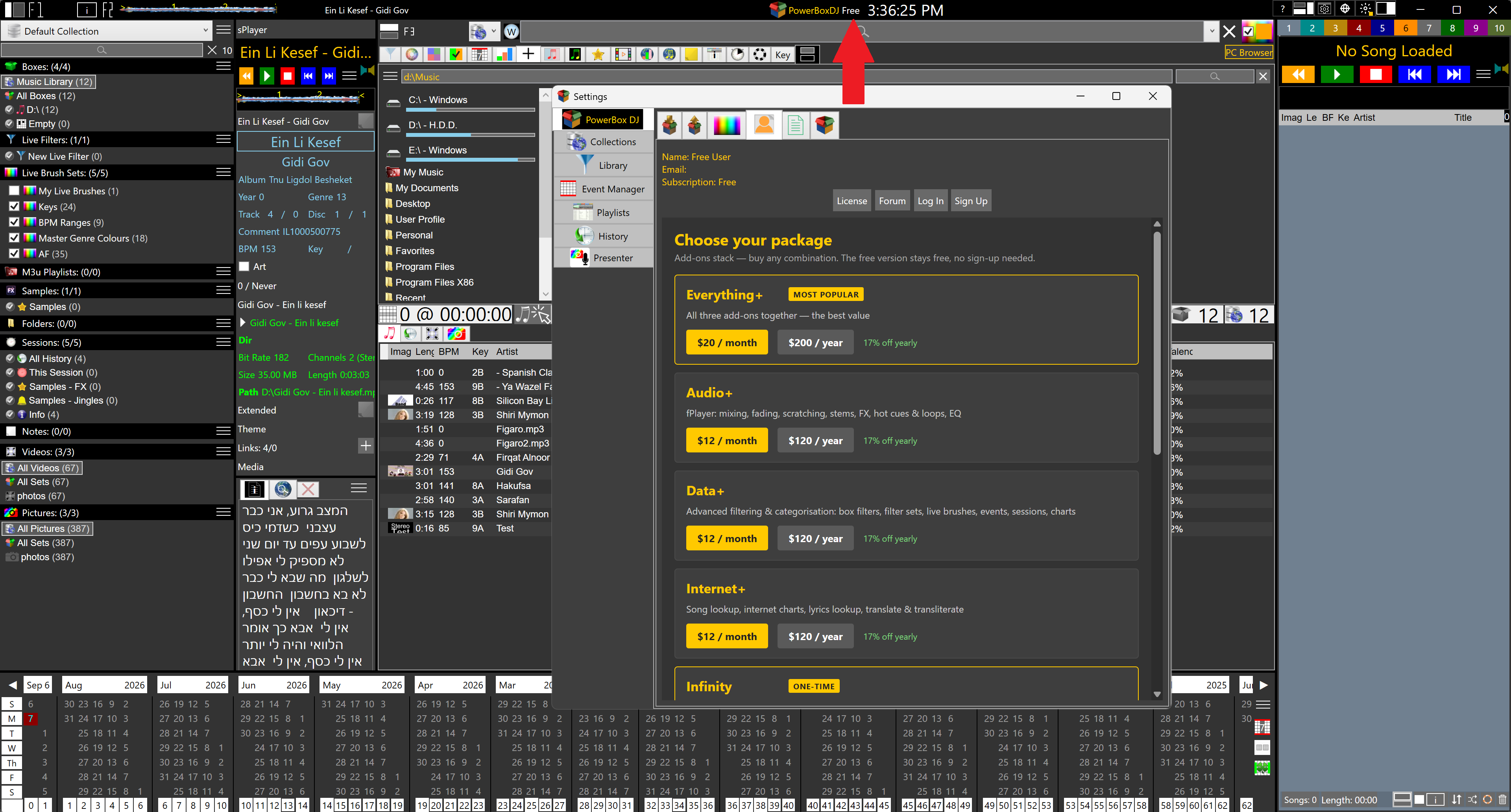Open the collection globe dropdown arrow
The height and width of the screenshot is (812, 1511).
point(494,31)
